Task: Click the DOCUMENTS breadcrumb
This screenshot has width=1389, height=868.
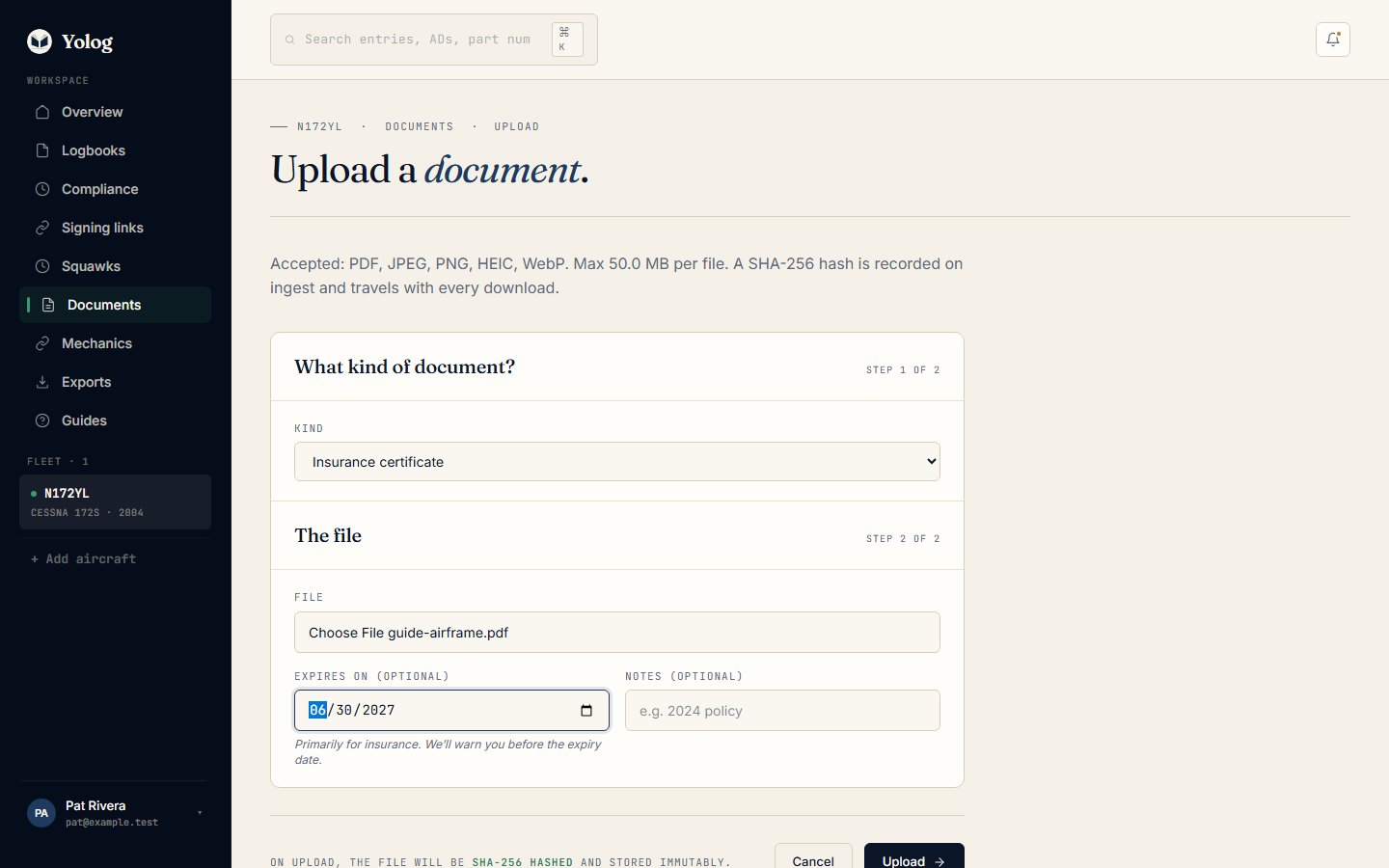Action: [x=420, y=126]
